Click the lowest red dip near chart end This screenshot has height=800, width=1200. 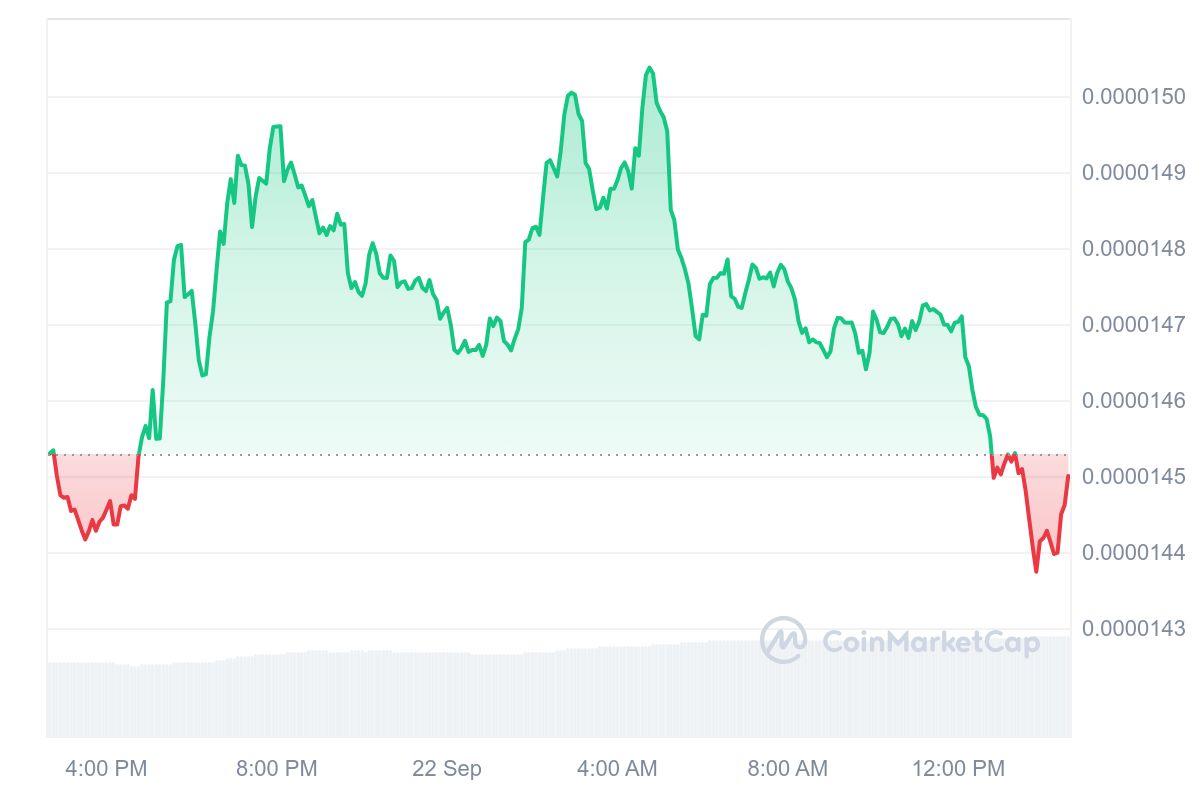[x=1036, y=570]
